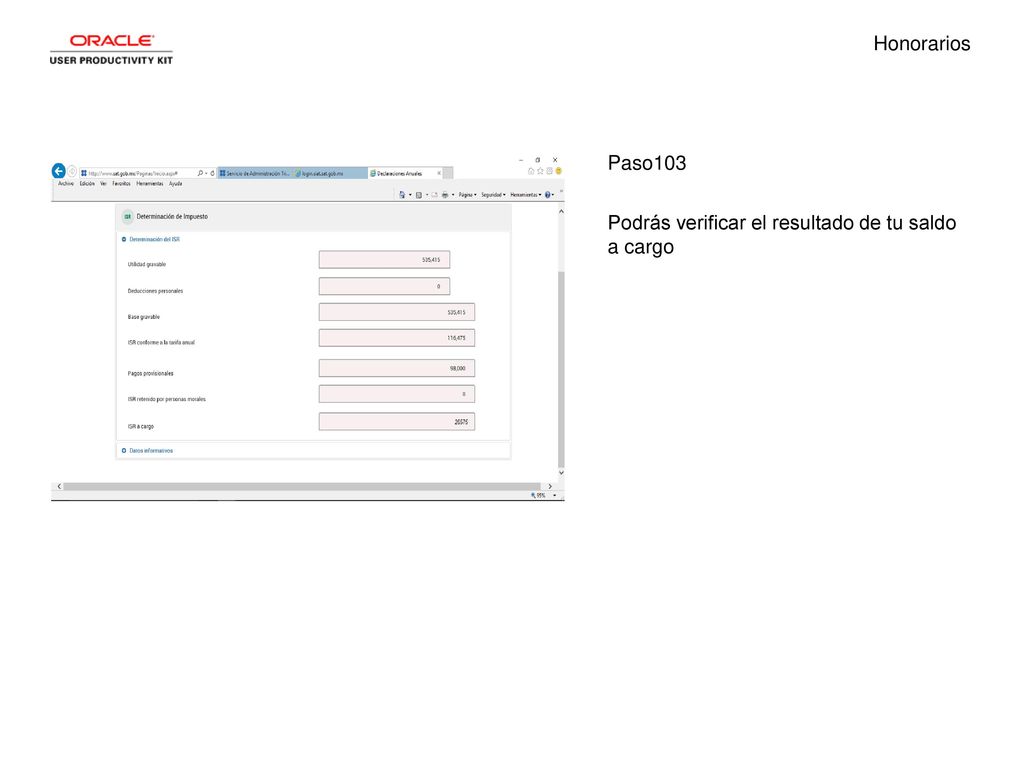Click the read mail icon in command bar
The image size is (1024, 768).
click(x=434, y=195)
